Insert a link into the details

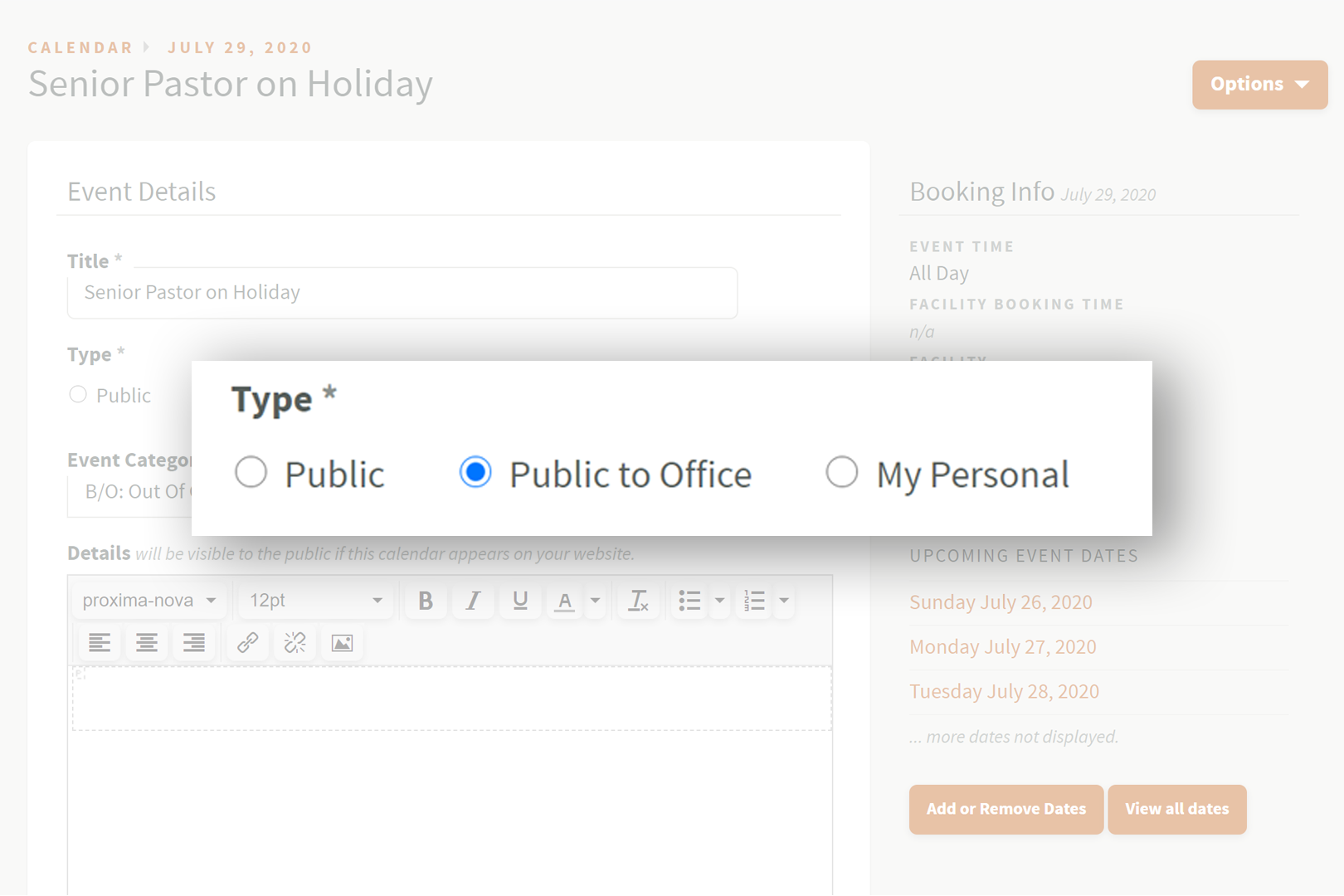click(x=247, y=642)
